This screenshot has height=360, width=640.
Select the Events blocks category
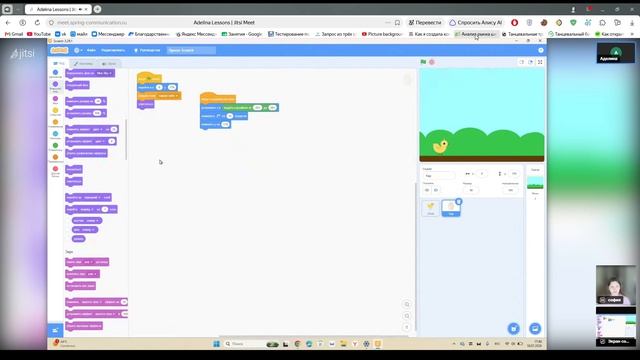pyautogui.click(x=56, y=112)
